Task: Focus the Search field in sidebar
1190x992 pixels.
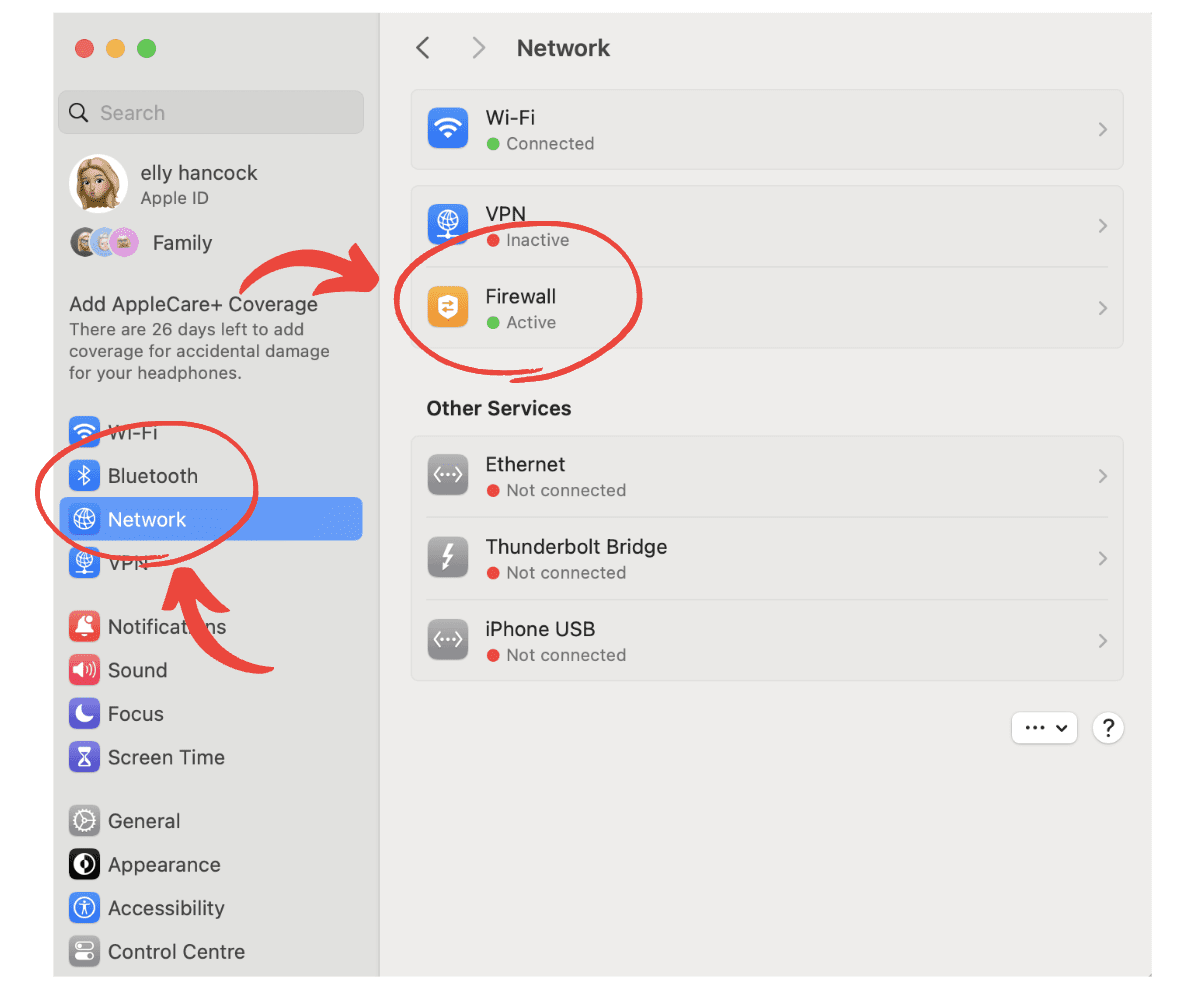Action: pos(211,112)
